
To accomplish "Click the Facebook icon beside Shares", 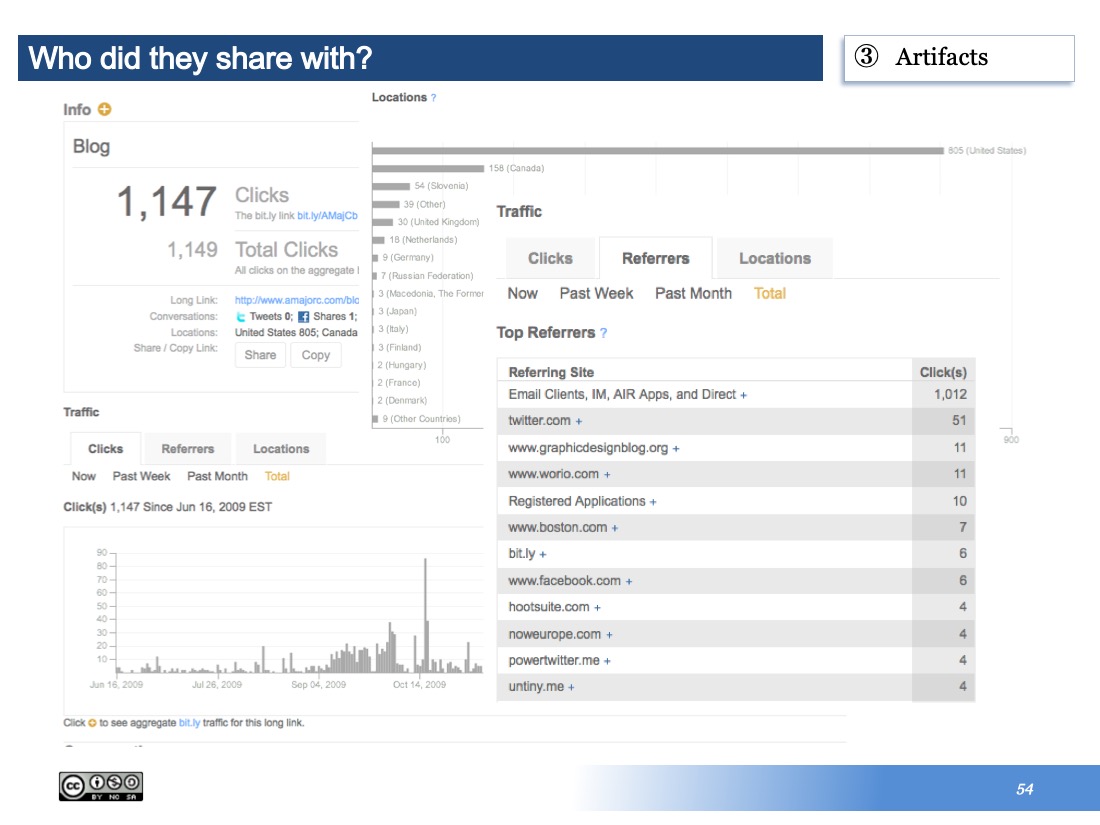I will click(304, 317).
